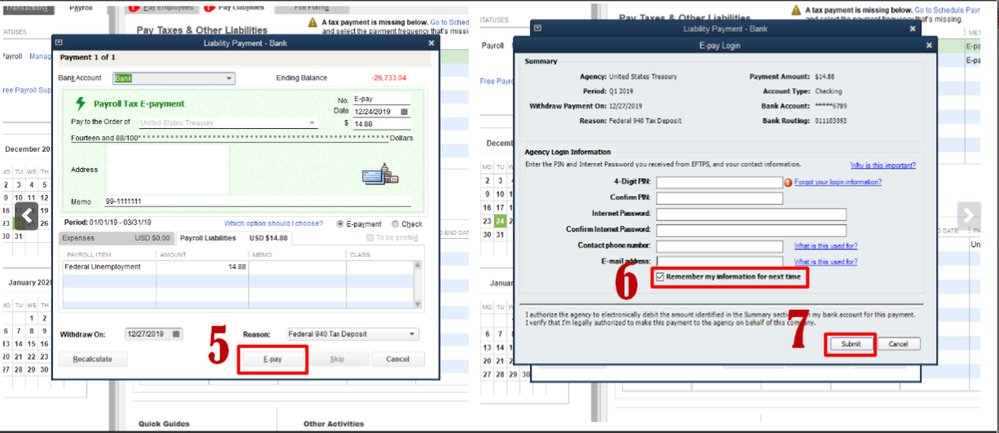This screenshot has height=433, width=999.
Task: Click the Recalculate button
Action: click(92, 359)
